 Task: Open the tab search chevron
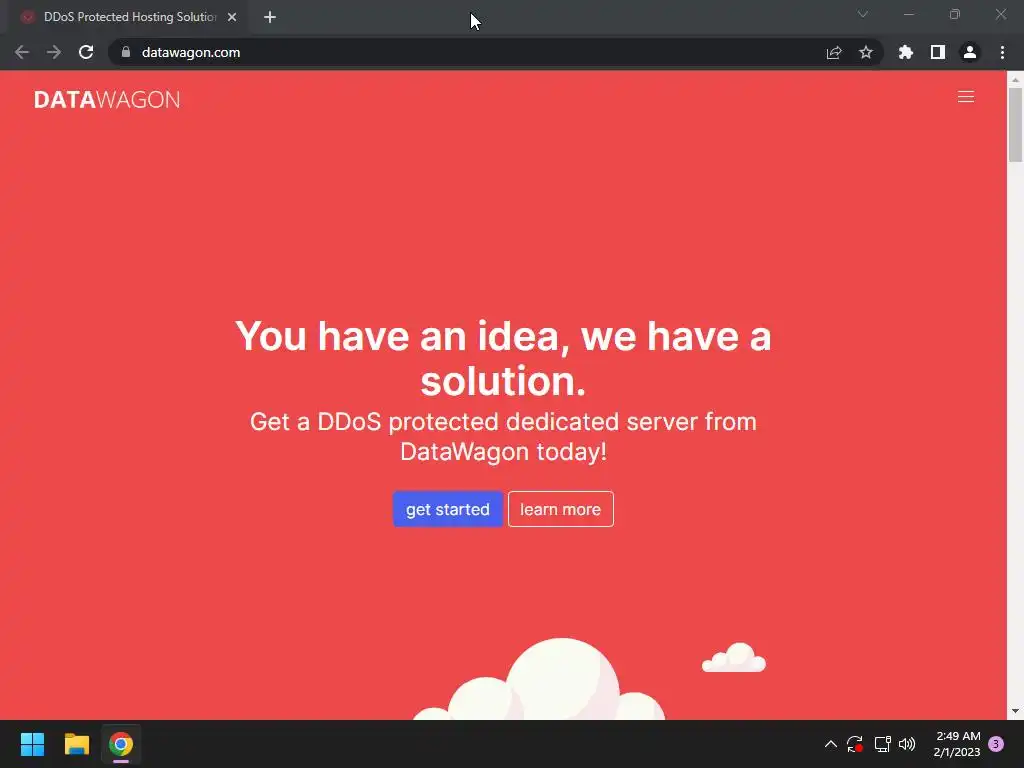click(863, 14)
